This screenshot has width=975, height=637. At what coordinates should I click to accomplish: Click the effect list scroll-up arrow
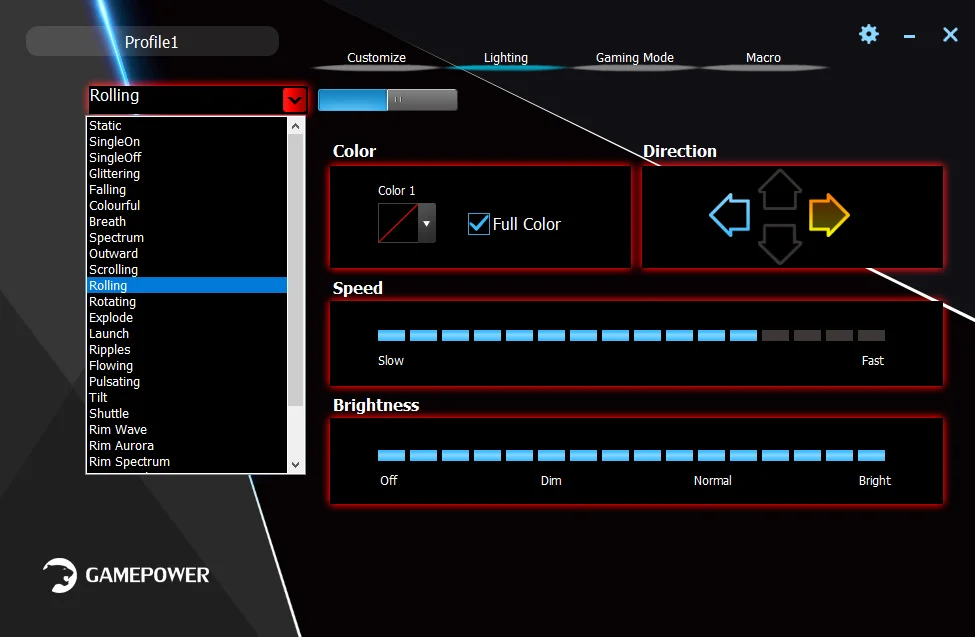[295, 126]
